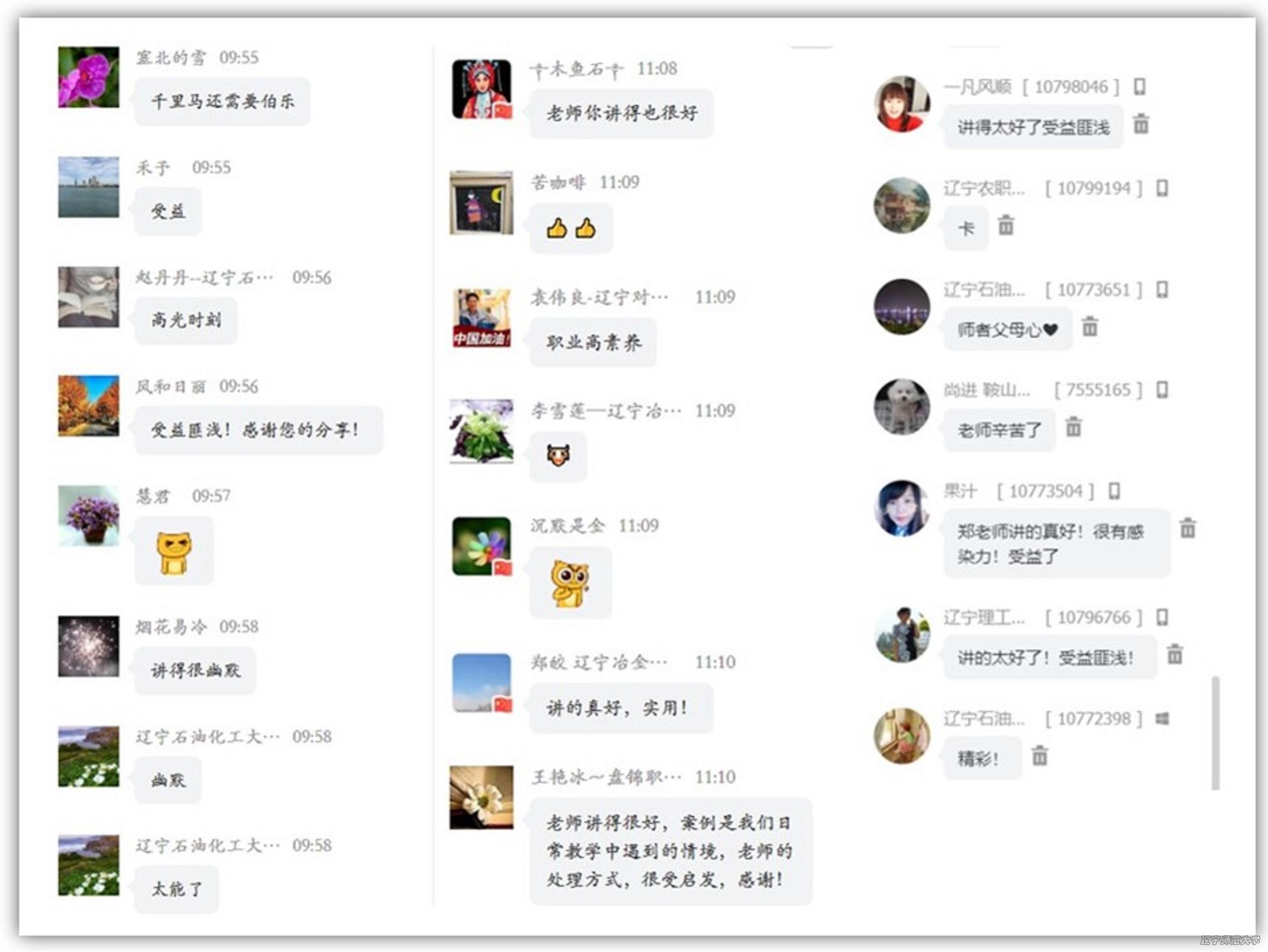This screenshot has width=1268, height=952.
Task: Click the right chat panel scrollbar
Action: coord(1215,733)
